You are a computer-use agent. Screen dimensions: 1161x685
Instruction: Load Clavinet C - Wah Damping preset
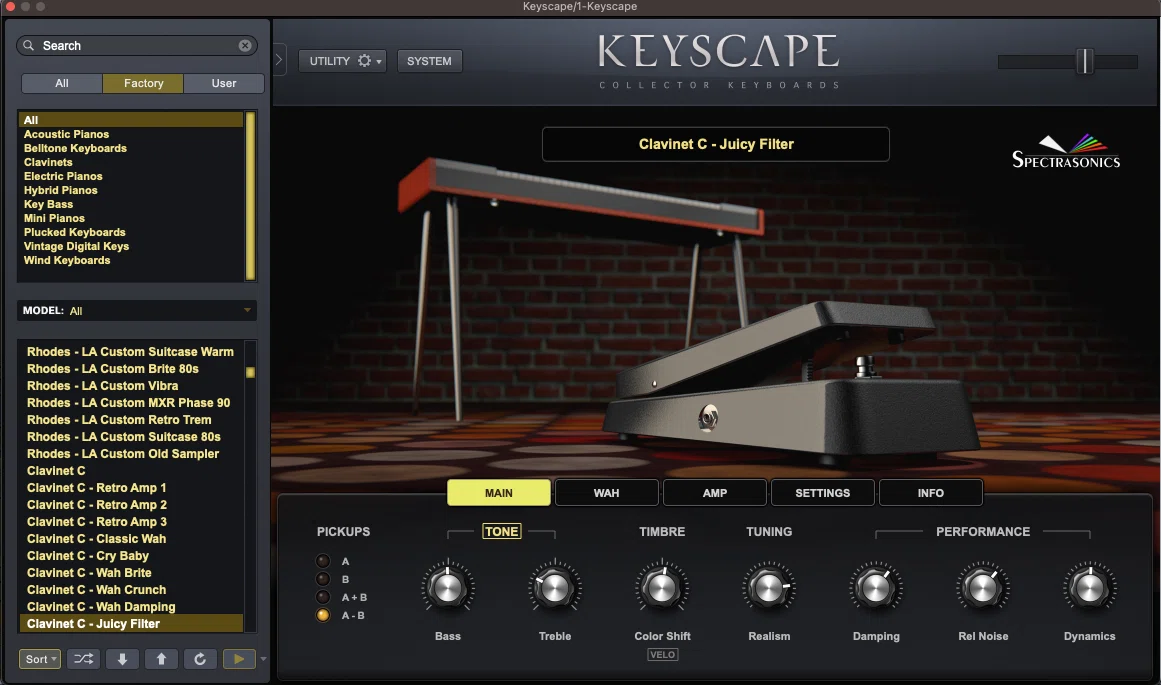click(x=101, y=607)
